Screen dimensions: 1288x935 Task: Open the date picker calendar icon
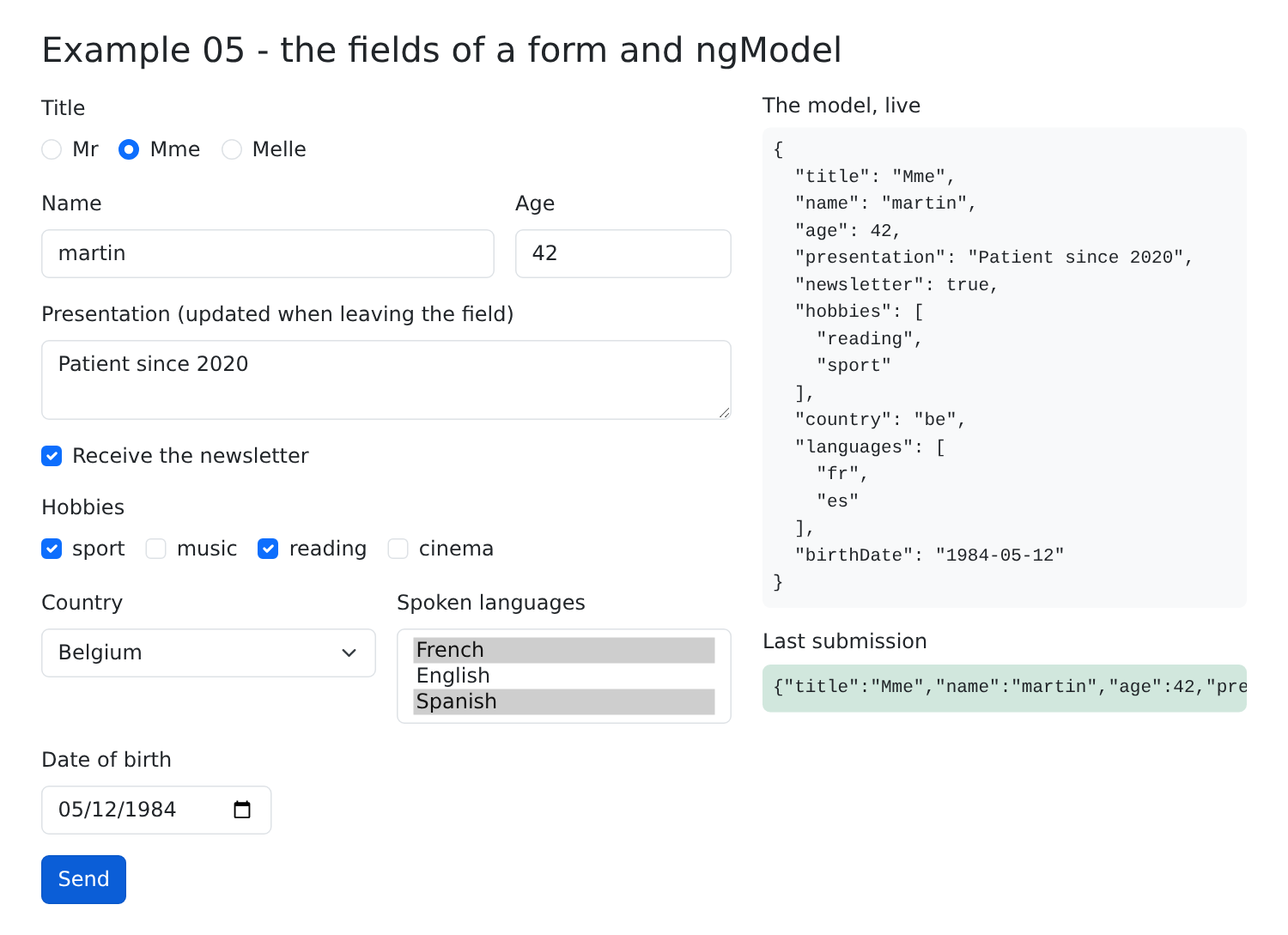click(242, 810)
